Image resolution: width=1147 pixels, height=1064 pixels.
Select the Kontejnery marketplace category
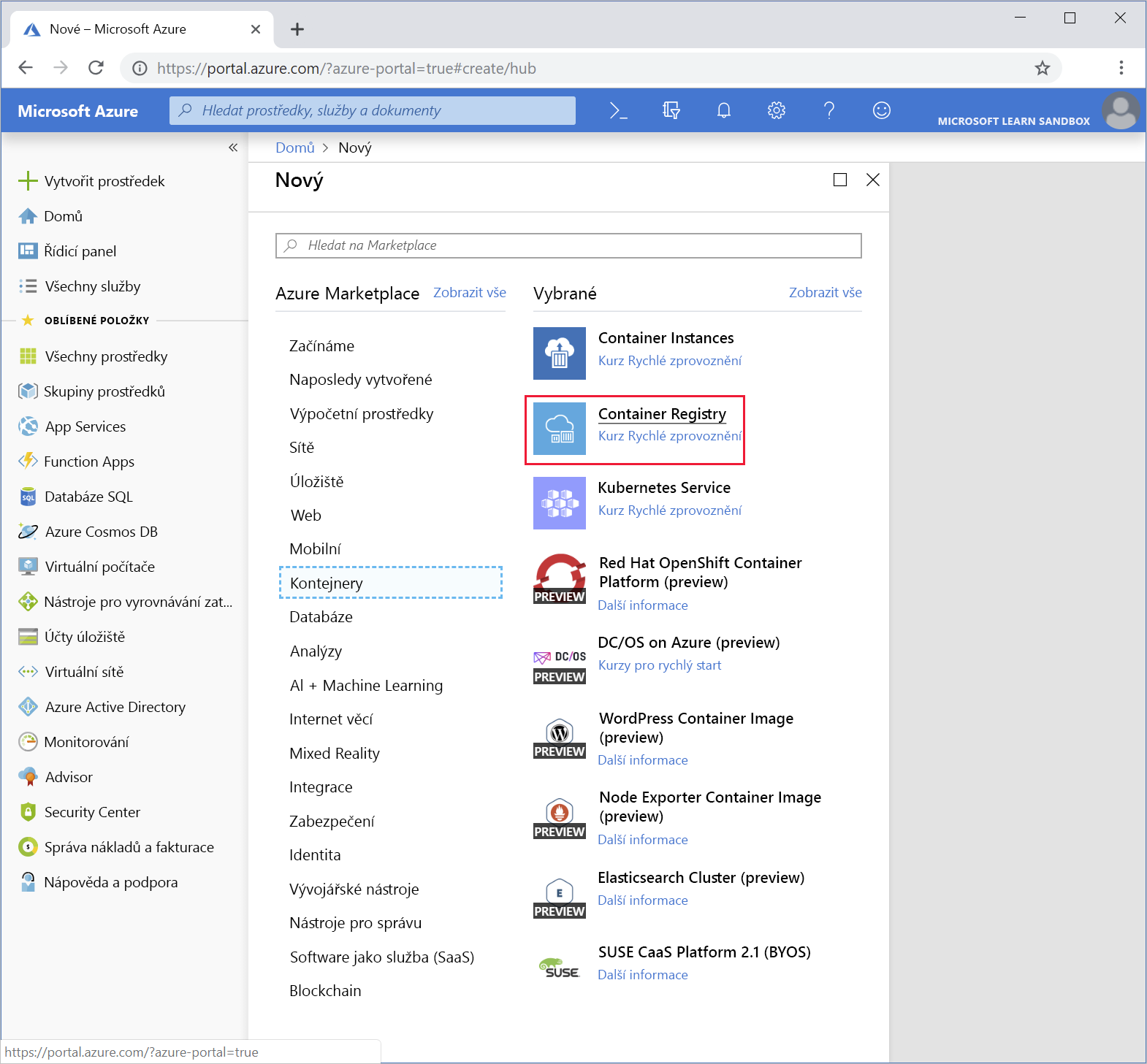tap(391, 583)
